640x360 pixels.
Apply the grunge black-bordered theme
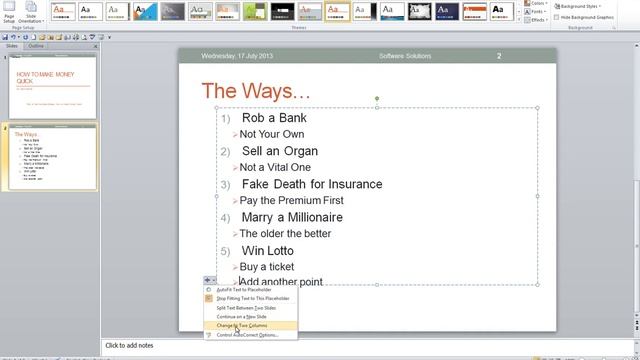[420, 11]
